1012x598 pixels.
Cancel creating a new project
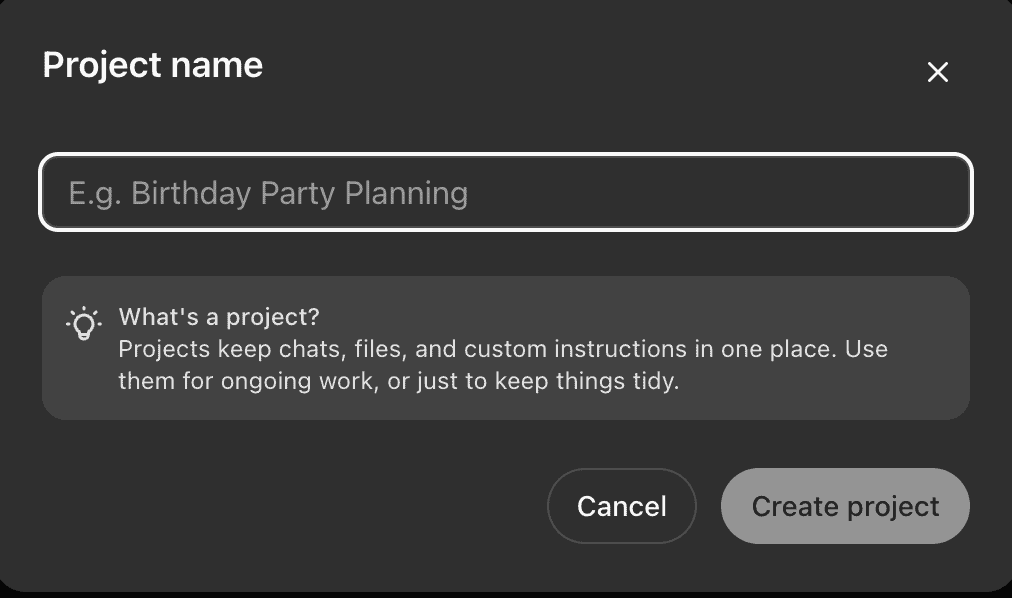click(621, 506)
